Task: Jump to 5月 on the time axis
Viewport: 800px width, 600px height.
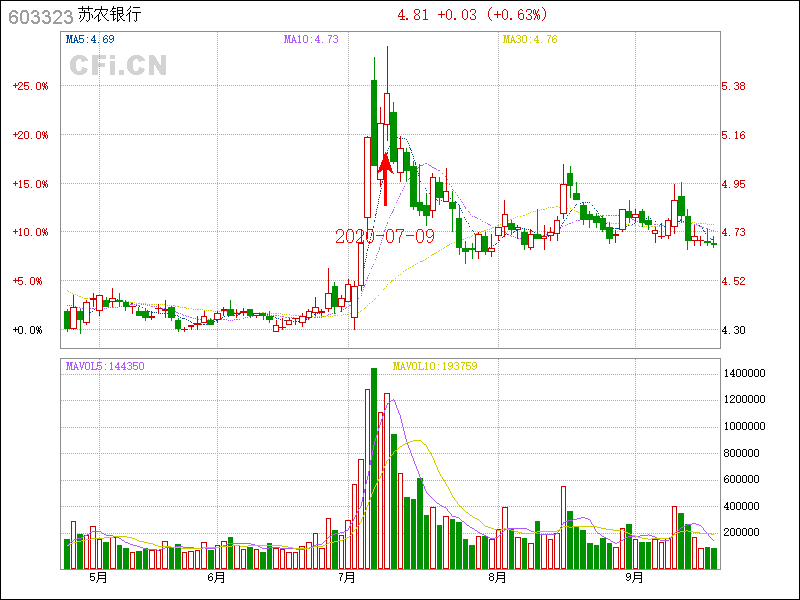Action: (97, 578)
